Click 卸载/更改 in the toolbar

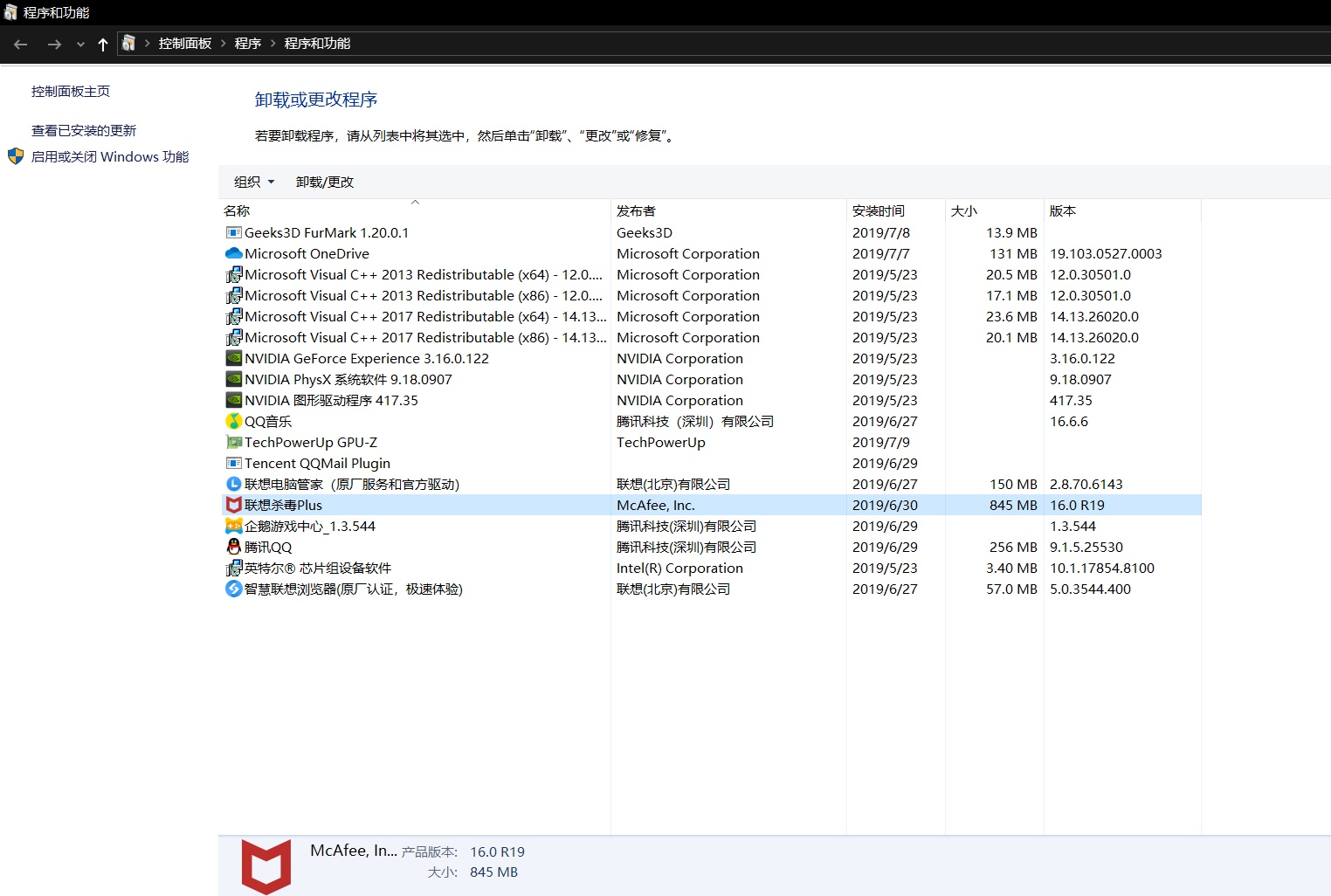325,182
